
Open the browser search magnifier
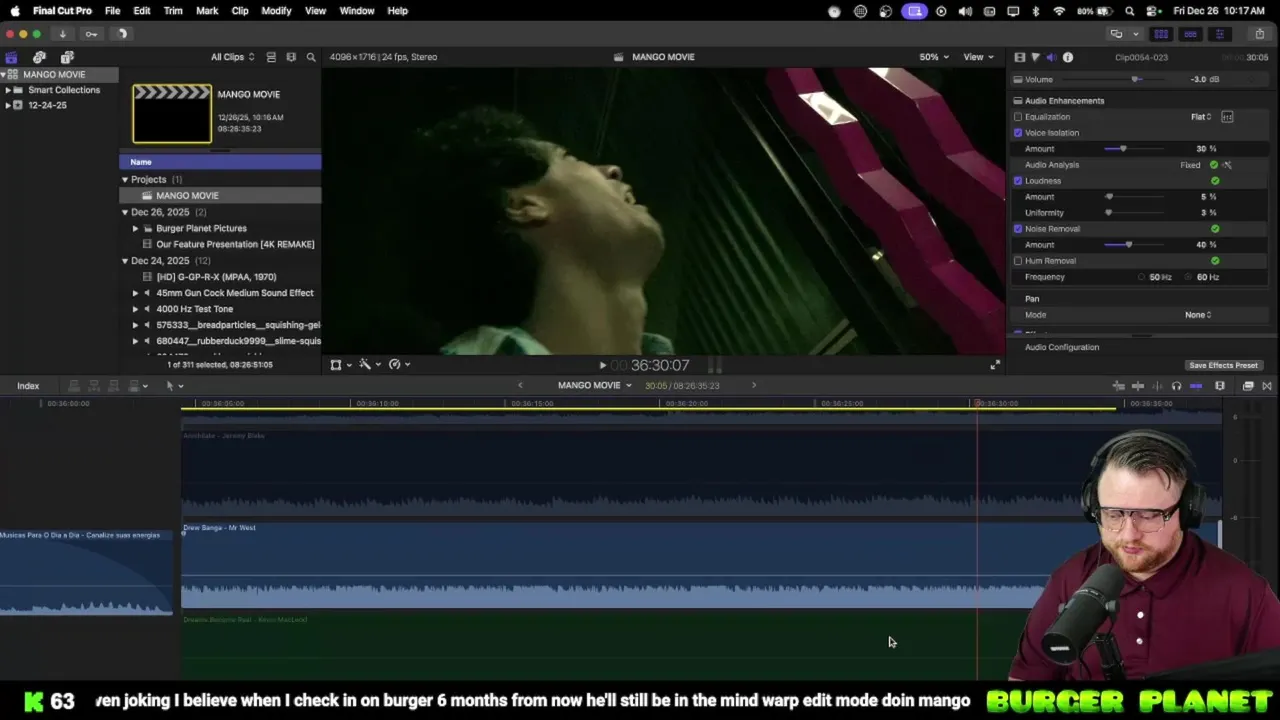click(x=311, y=57)
